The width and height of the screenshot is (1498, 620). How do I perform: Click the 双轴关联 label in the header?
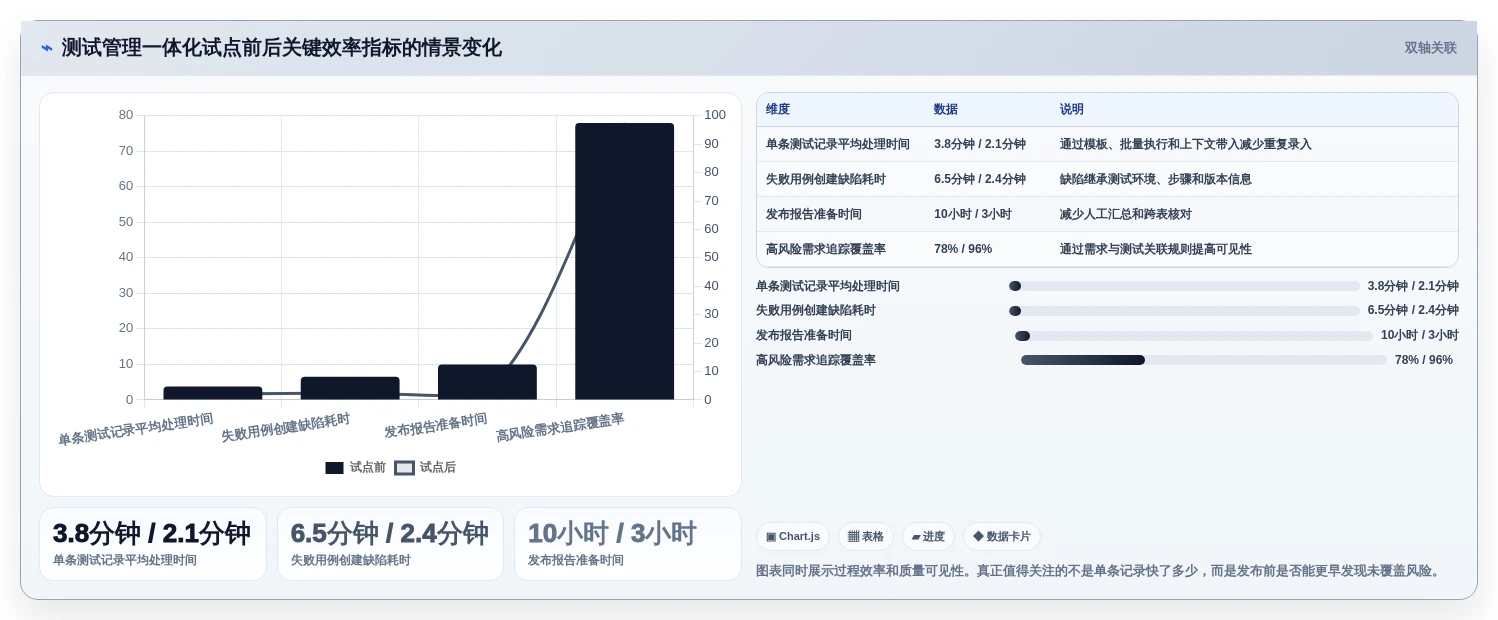pyautogui.click(x=1430, y=48)
